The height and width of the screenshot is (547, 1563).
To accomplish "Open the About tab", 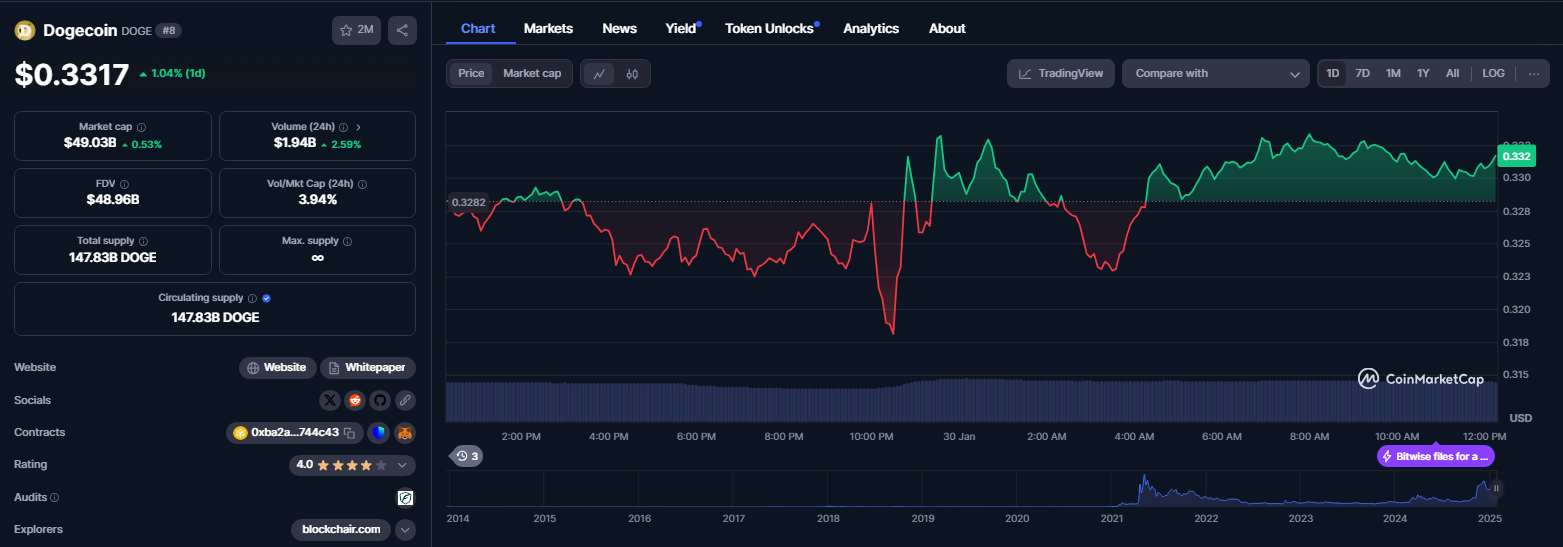I will pyautogui.click(x=947, y=28).
